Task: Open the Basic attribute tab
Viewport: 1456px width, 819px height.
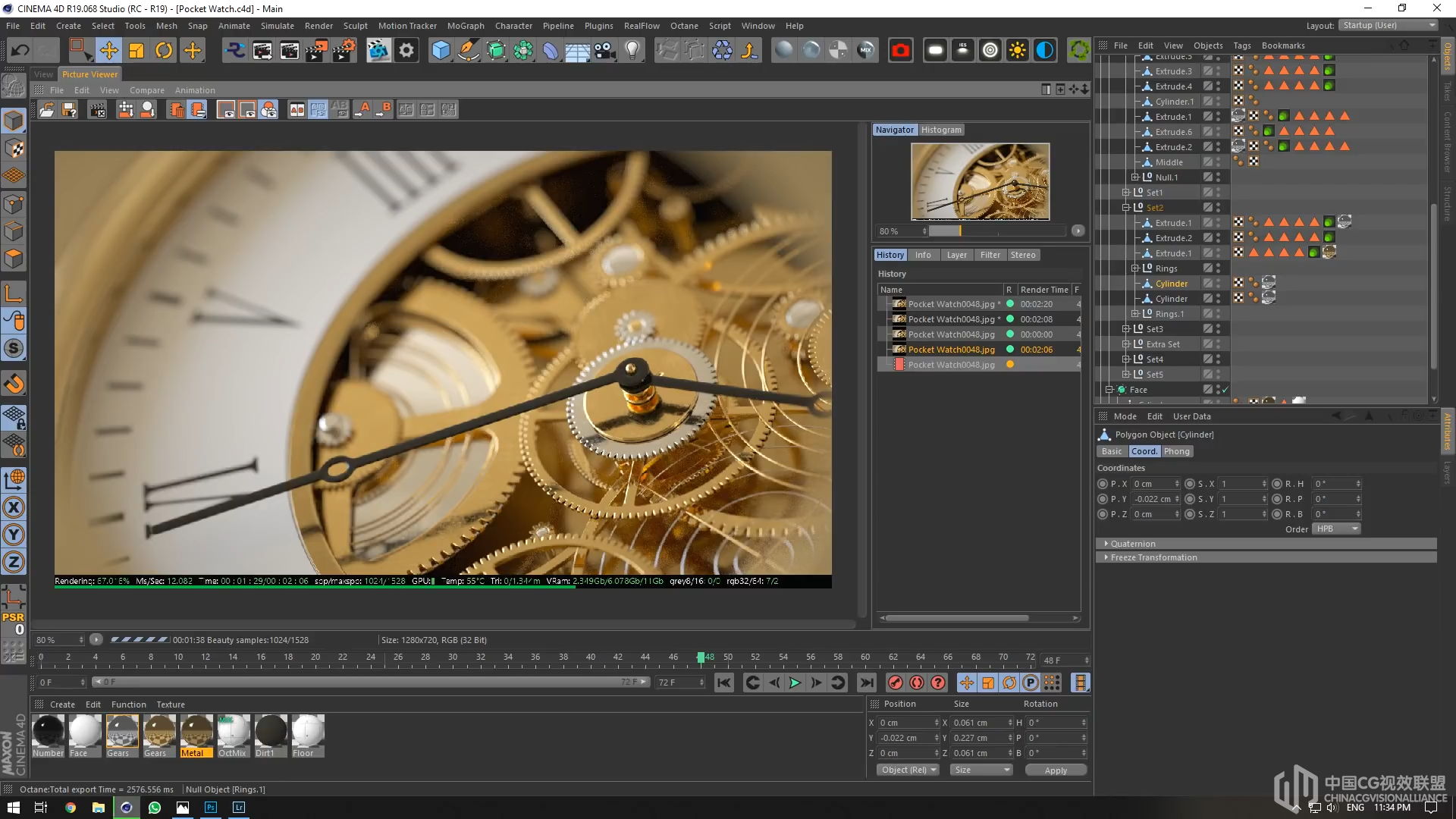Action: coord(1112,451)
